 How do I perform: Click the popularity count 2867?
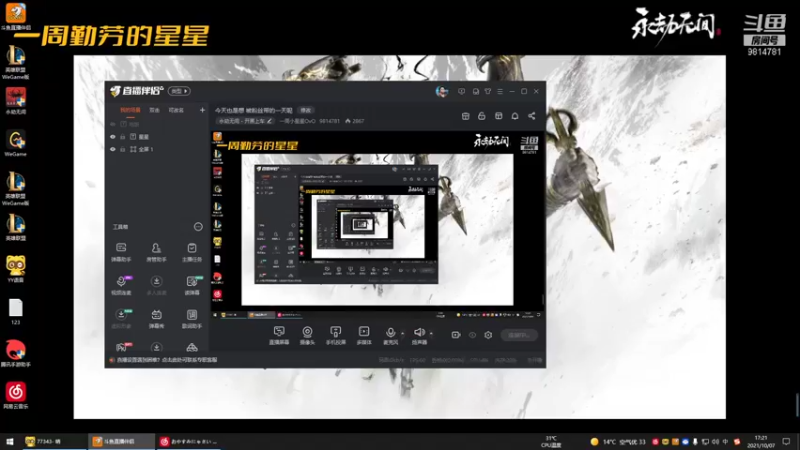[355, 121]
